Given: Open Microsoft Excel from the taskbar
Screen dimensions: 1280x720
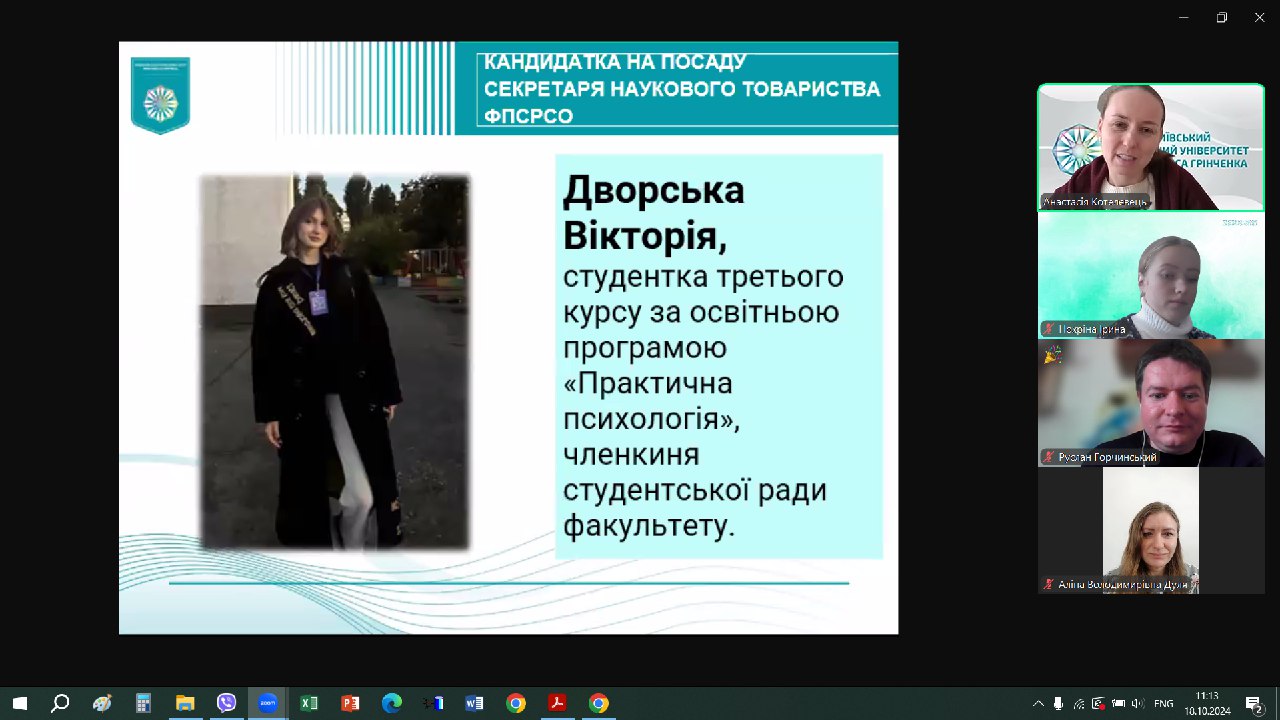Looking at the screenshot, I should click(309, 705).
